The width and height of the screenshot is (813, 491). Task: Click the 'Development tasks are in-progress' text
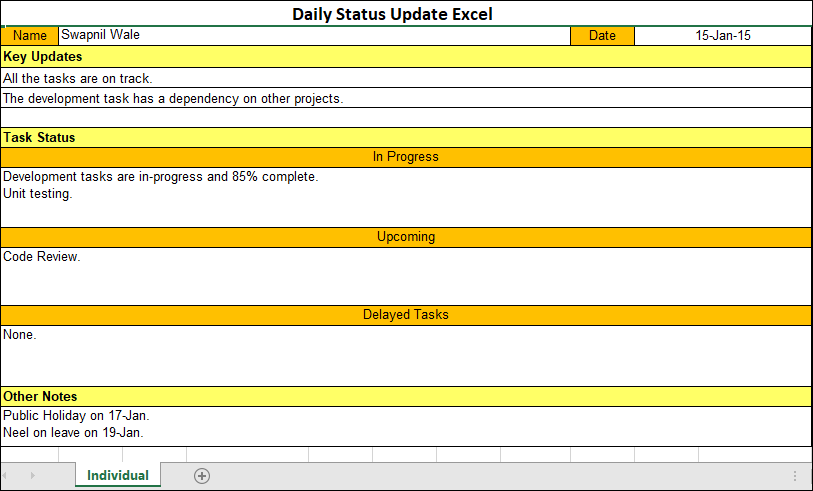click(161, 177)
